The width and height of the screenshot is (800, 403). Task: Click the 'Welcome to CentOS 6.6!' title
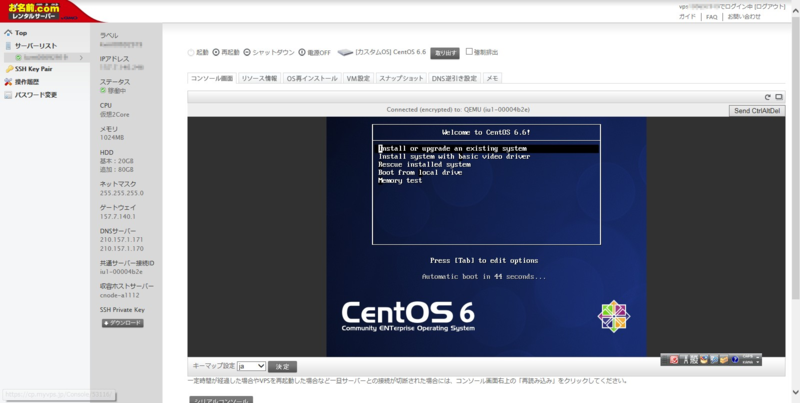[x=486, y=132]
